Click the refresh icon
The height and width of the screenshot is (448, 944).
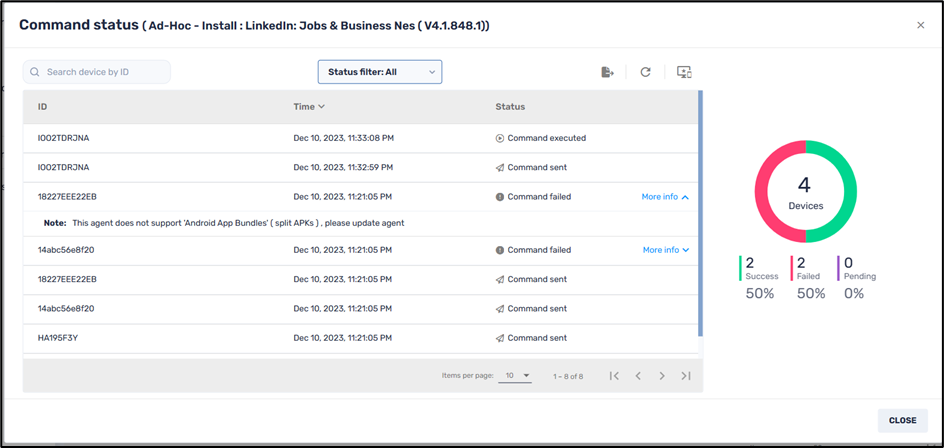pos(646,72)
